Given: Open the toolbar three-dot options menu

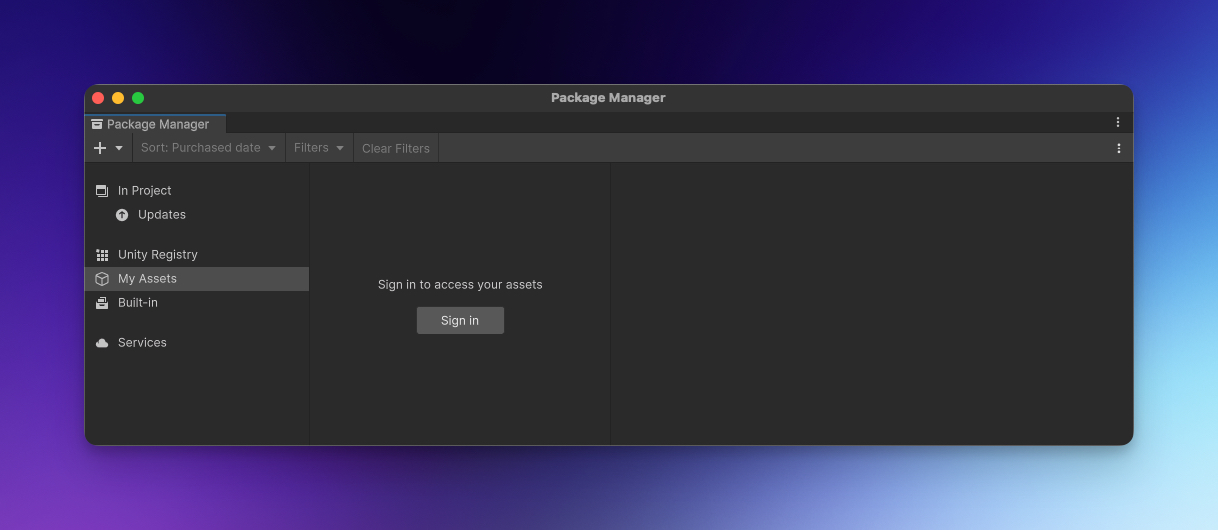Looking at the screenshot, I should pos(1118,148).
